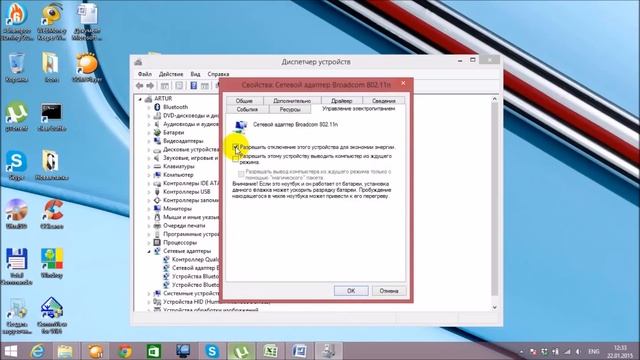Click Device Manager scrollbar up arrow

(494, 99)
